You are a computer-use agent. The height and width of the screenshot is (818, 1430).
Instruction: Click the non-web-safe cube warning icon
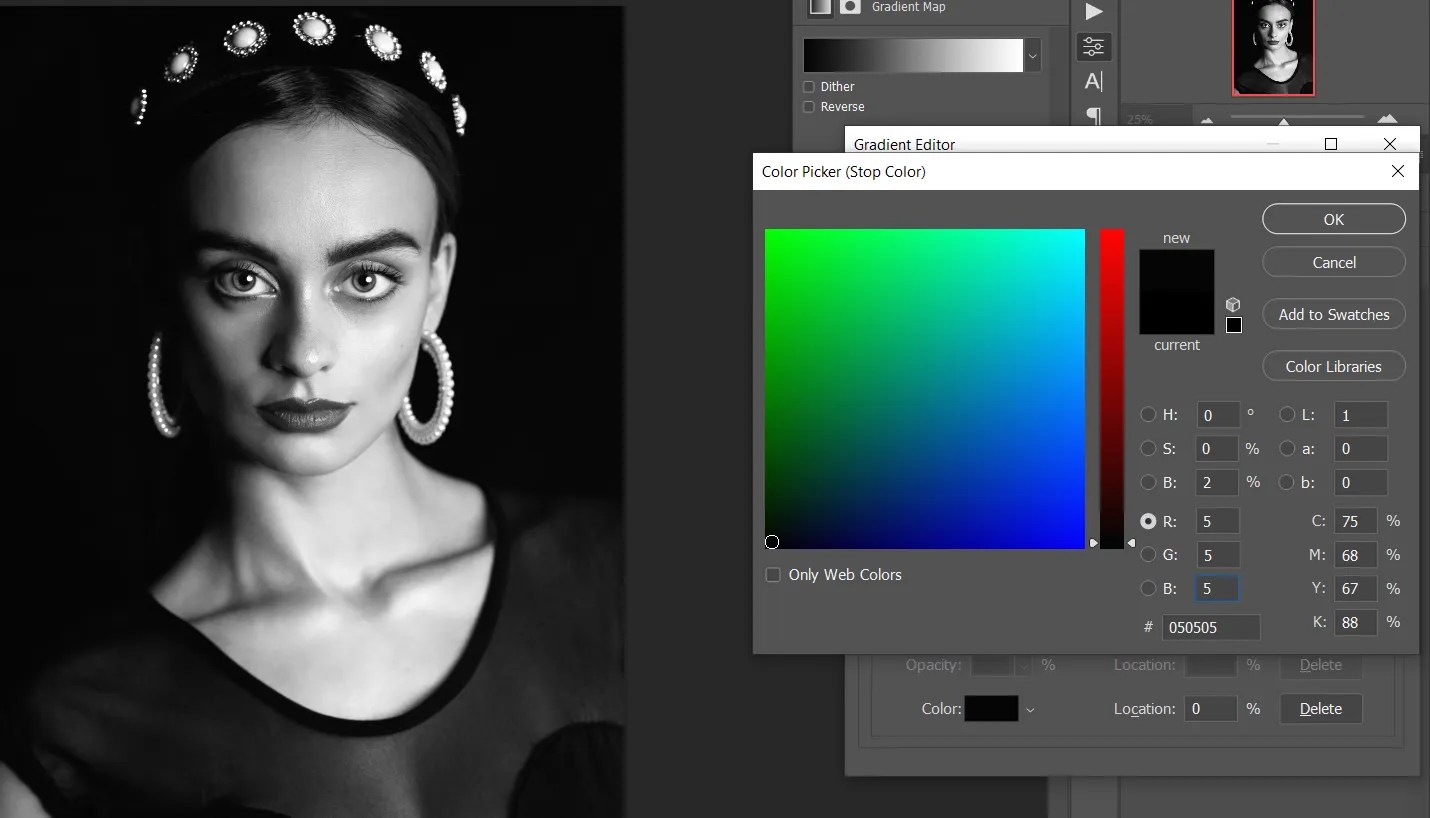1234,305
